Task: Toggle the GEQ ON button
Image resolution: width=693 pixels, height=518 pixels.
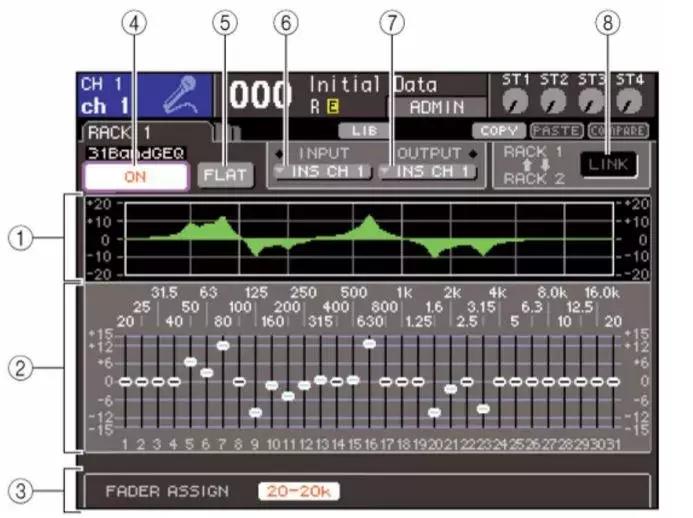Action: 136,177
